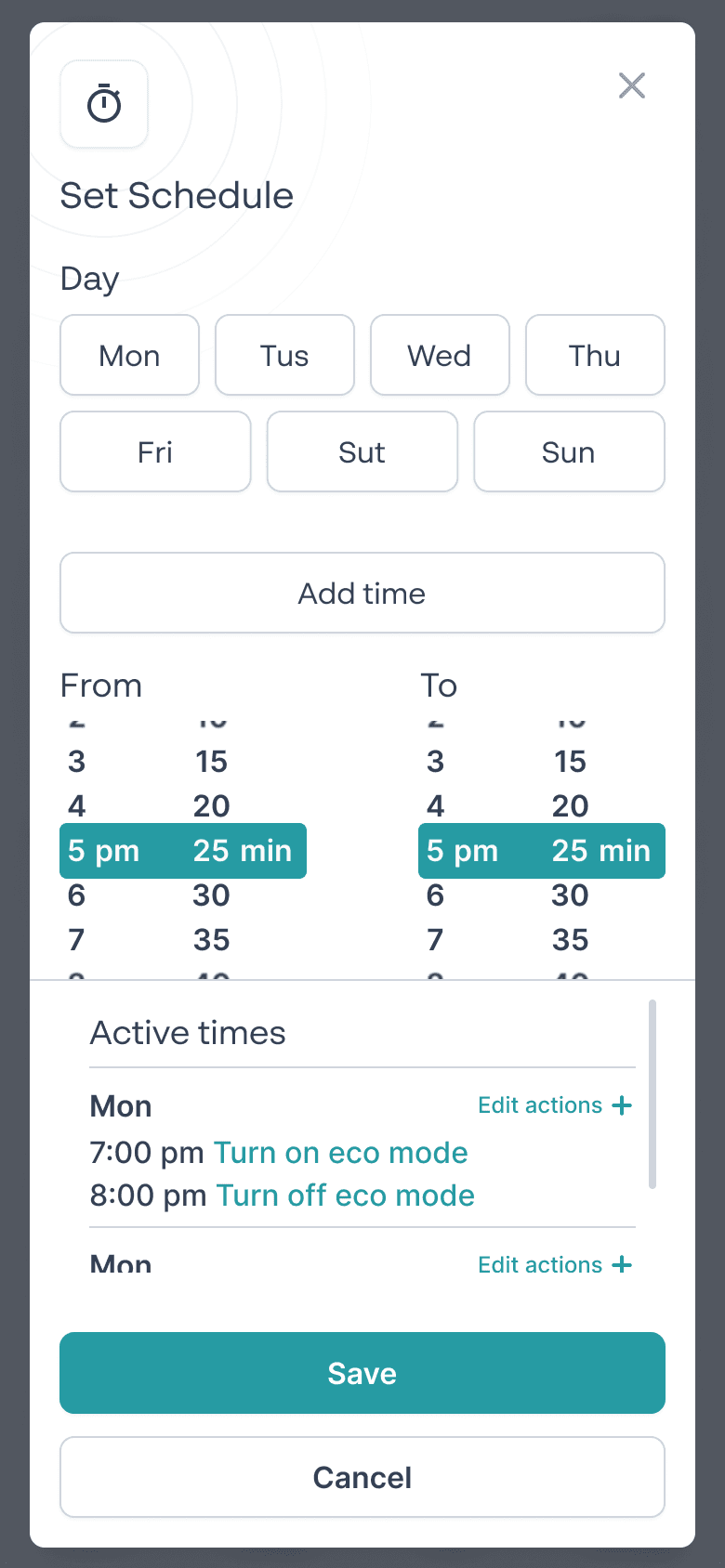Enable Thu in day selector
The image size is (725, 1568).
point(595,355)
